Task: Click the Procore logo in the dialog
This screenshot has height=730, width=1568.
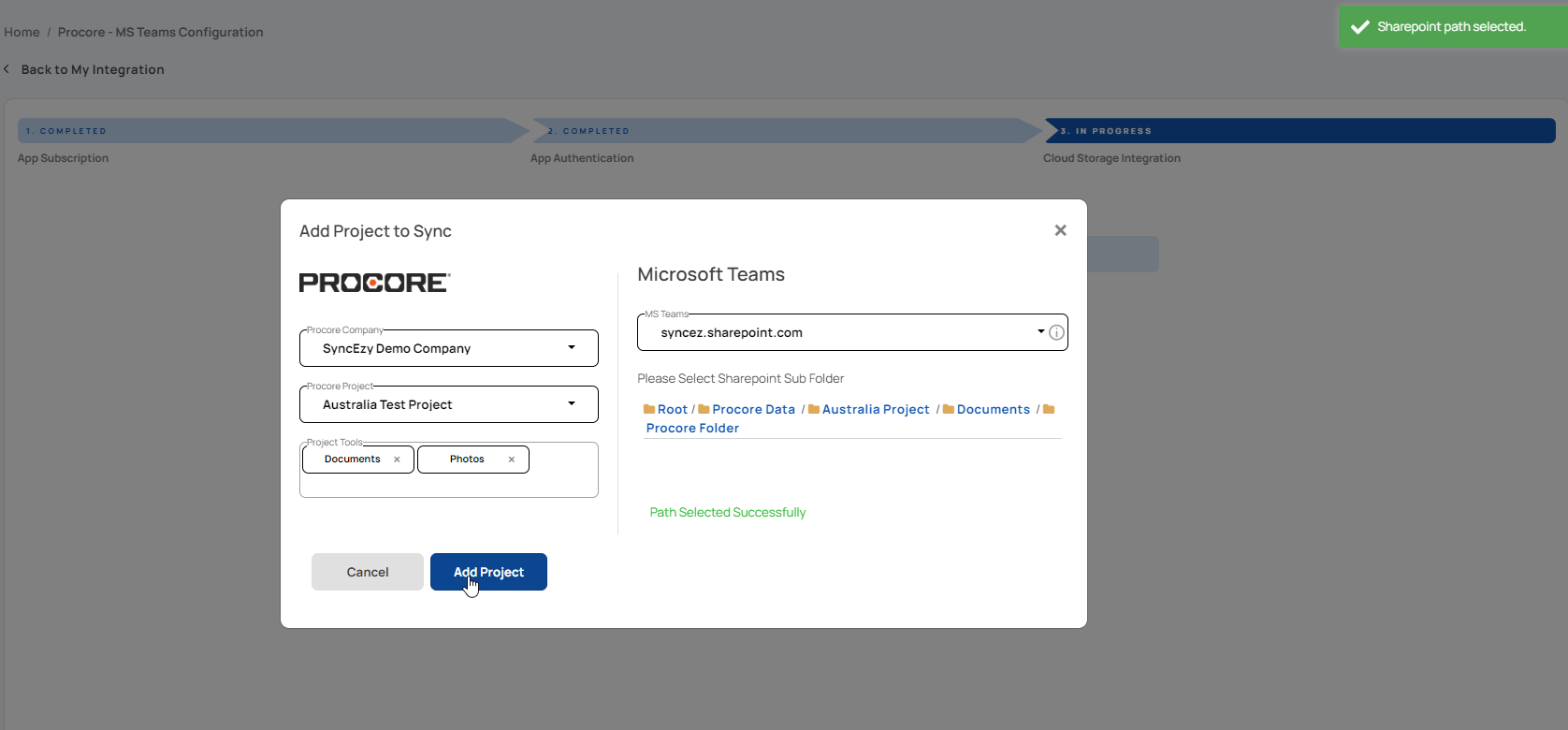Action: pos(374,283)
